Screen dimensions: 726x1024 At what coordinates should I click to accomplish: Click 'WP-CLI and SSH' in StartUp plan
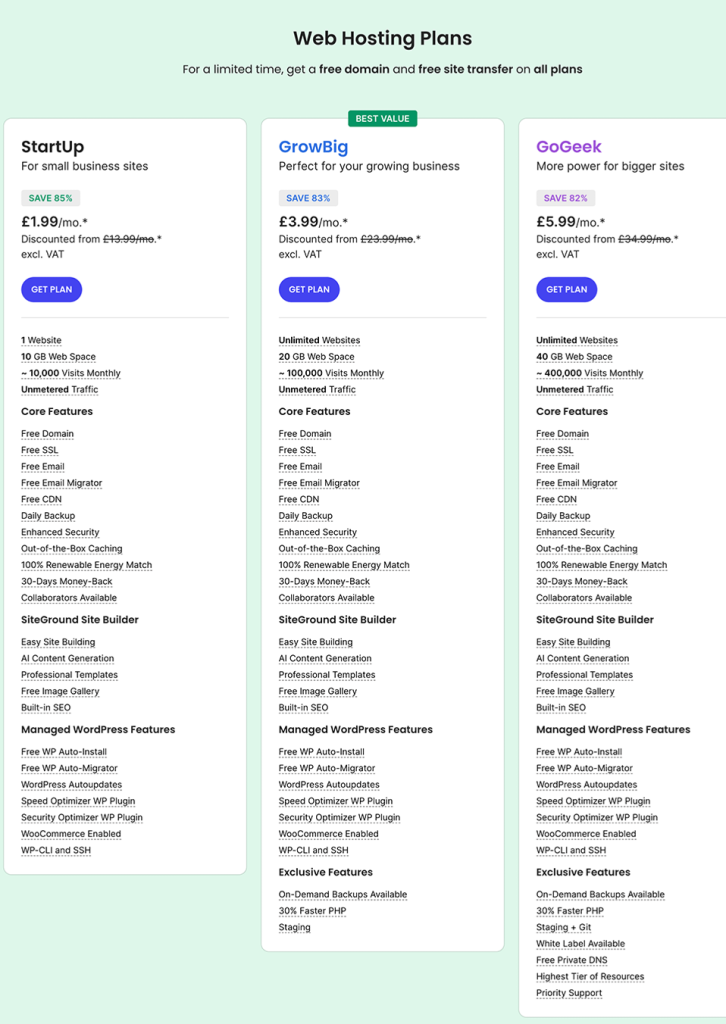(56, 850)
